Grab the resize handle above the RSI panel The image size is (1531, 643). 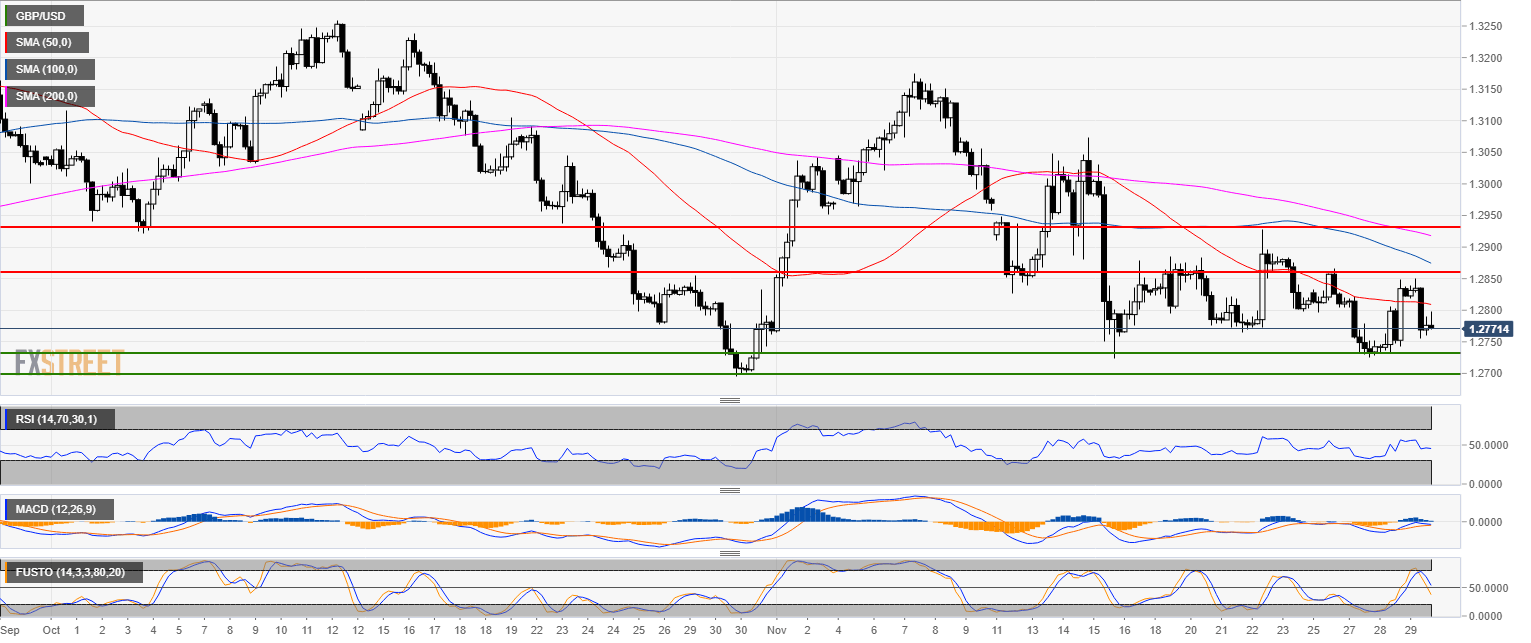pos(730,400)
